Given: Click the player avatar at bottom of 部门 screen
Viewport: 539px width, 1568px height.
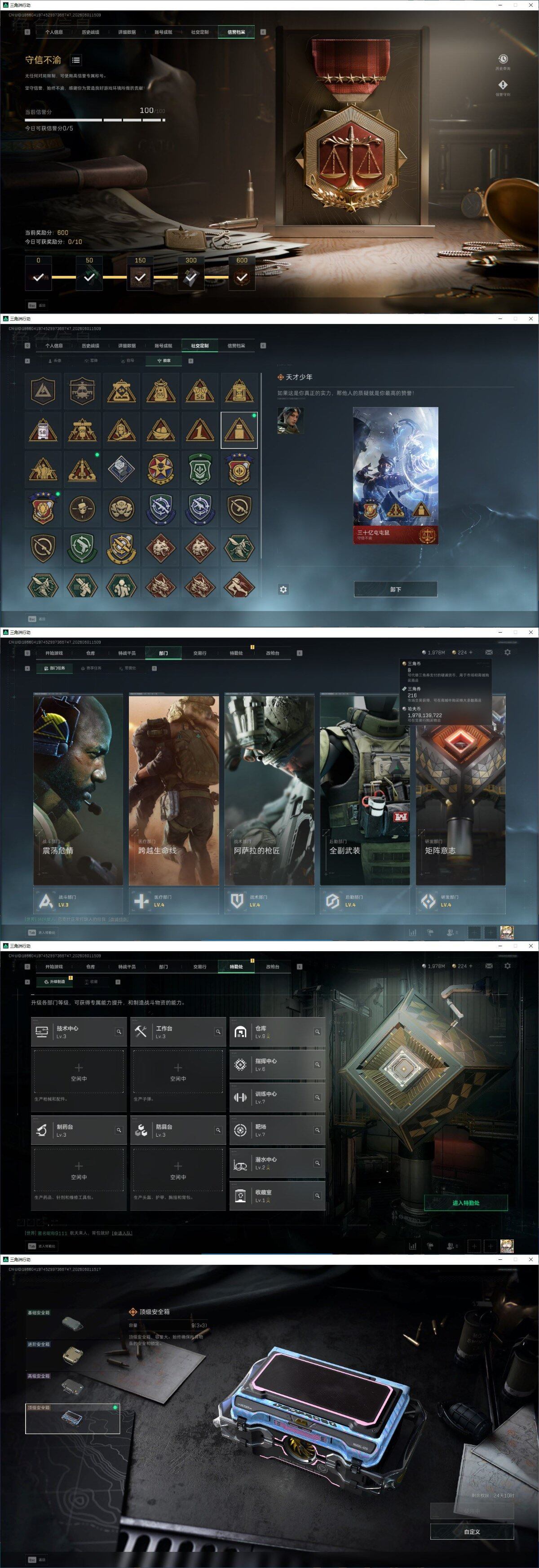Looking at the screenshot, I should (x=507, y=932).
